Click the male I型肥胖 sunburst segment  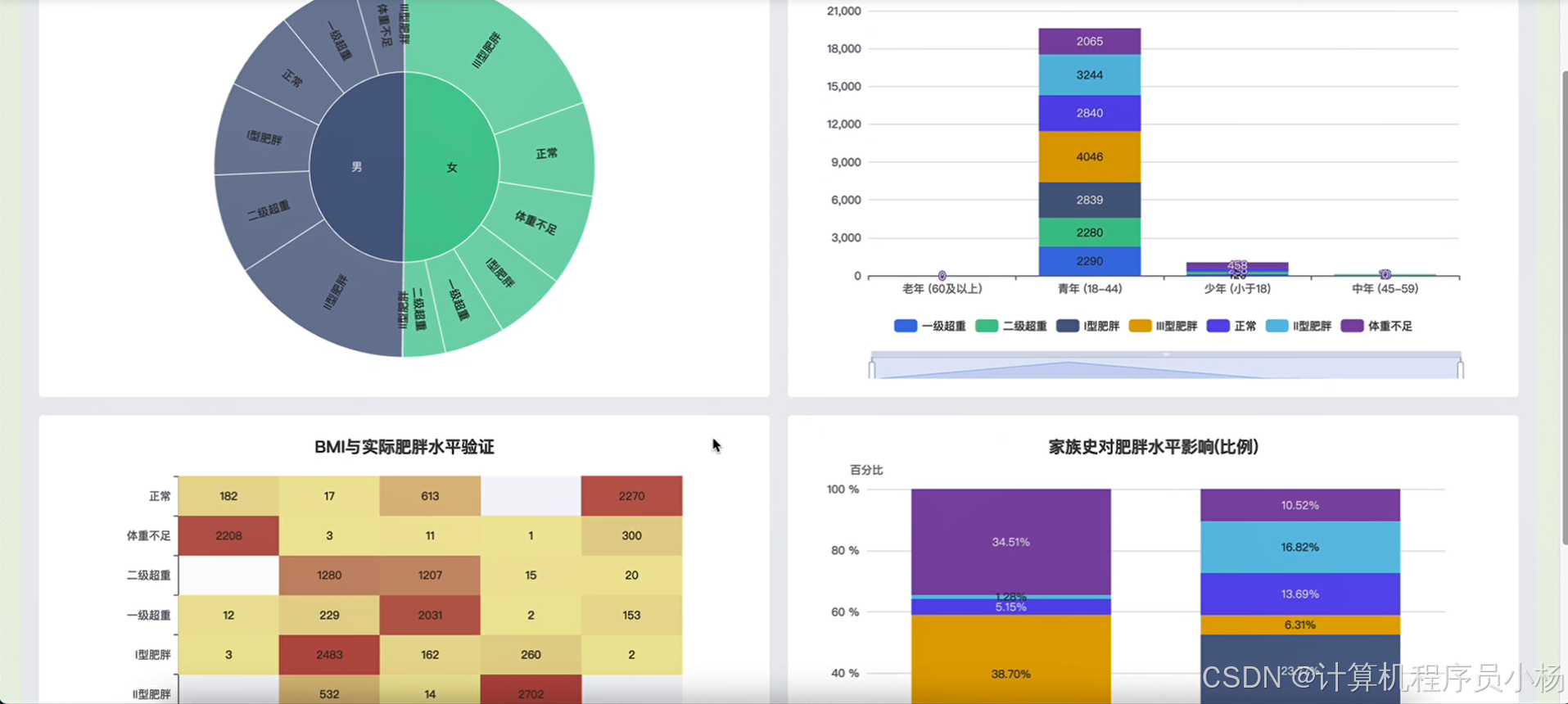tap(264, 138)
